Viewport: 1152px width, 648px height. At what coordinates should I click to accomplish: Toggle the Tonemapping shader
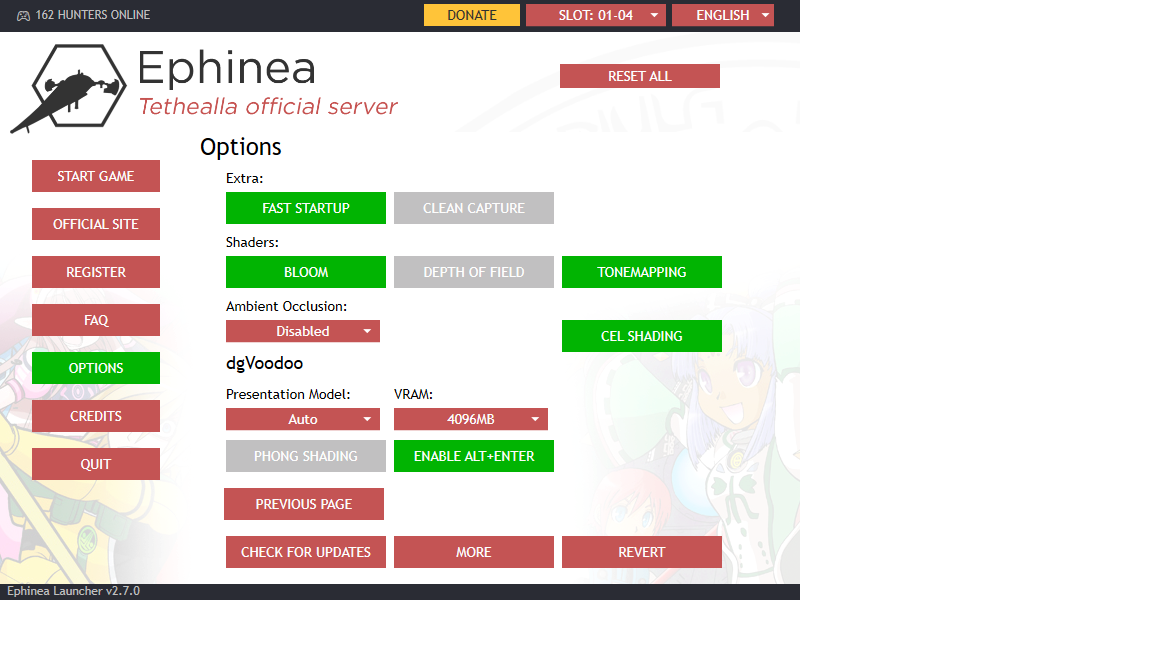[641, 272]
